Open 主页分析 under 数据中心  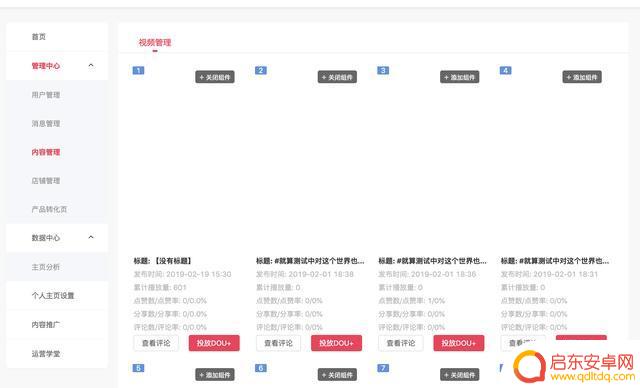[x=46, y=267]
